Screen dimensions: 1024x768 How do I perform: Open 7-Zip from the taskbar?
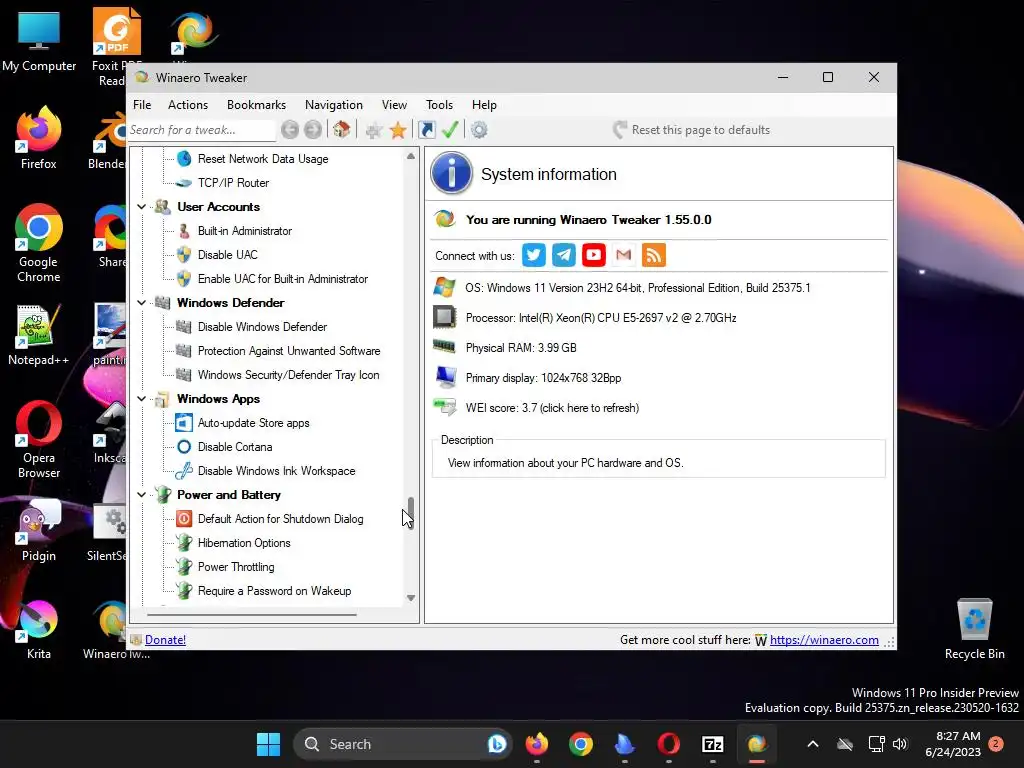[x=712, y=744]
